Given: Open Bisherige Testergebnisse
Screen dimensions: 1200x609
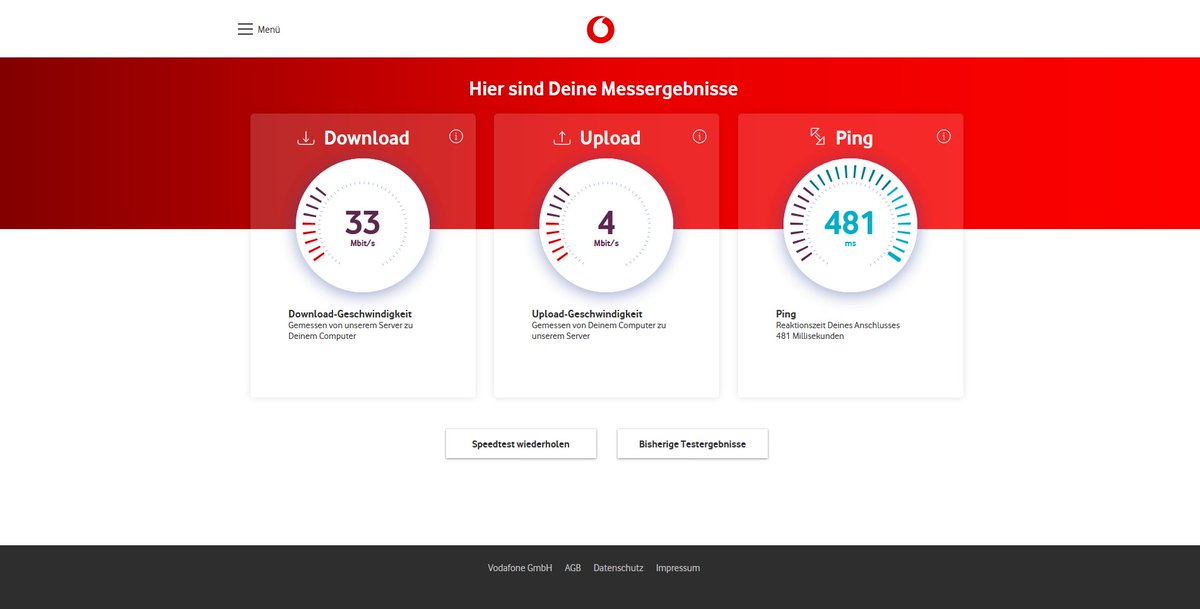Looking at the screenshot, I should [692, 444].
